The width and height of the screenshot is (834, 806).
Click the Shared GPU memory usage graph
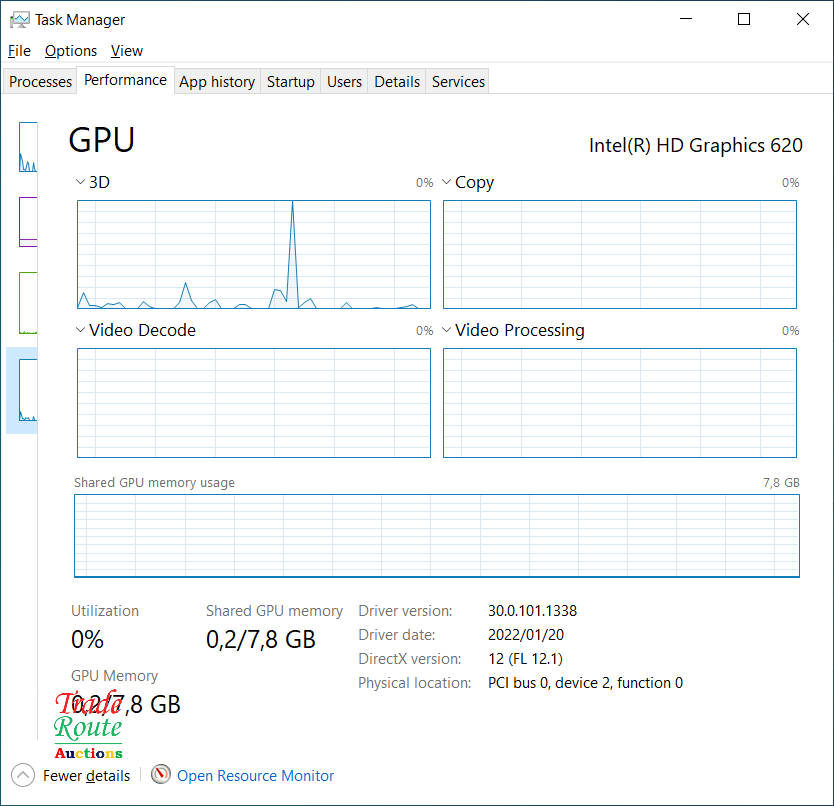pyautogui.click(x=437, y=536)
